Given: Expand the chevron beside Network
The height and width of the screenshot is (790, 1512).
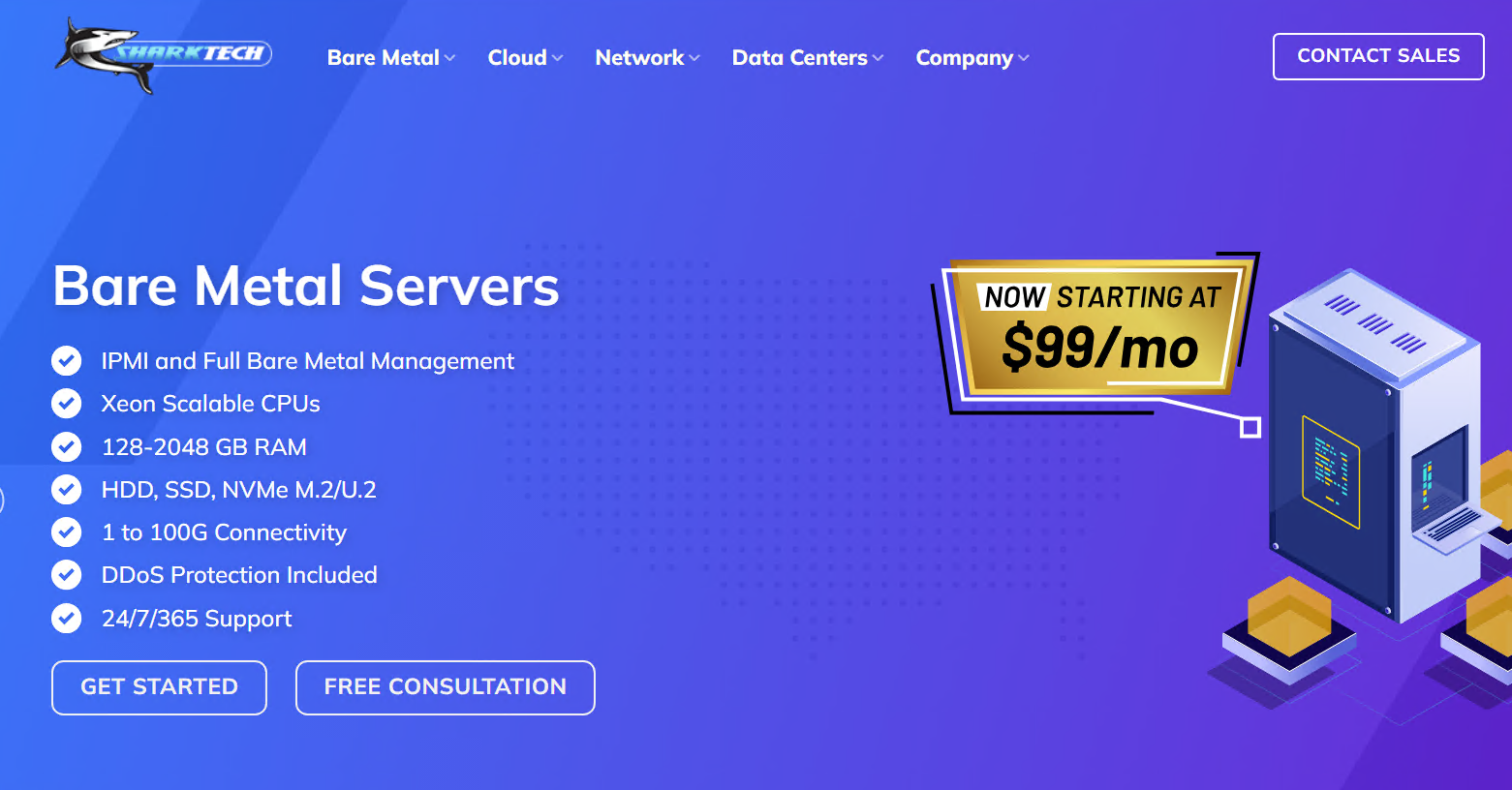Looking at the screenshot, I should [694, 59].
